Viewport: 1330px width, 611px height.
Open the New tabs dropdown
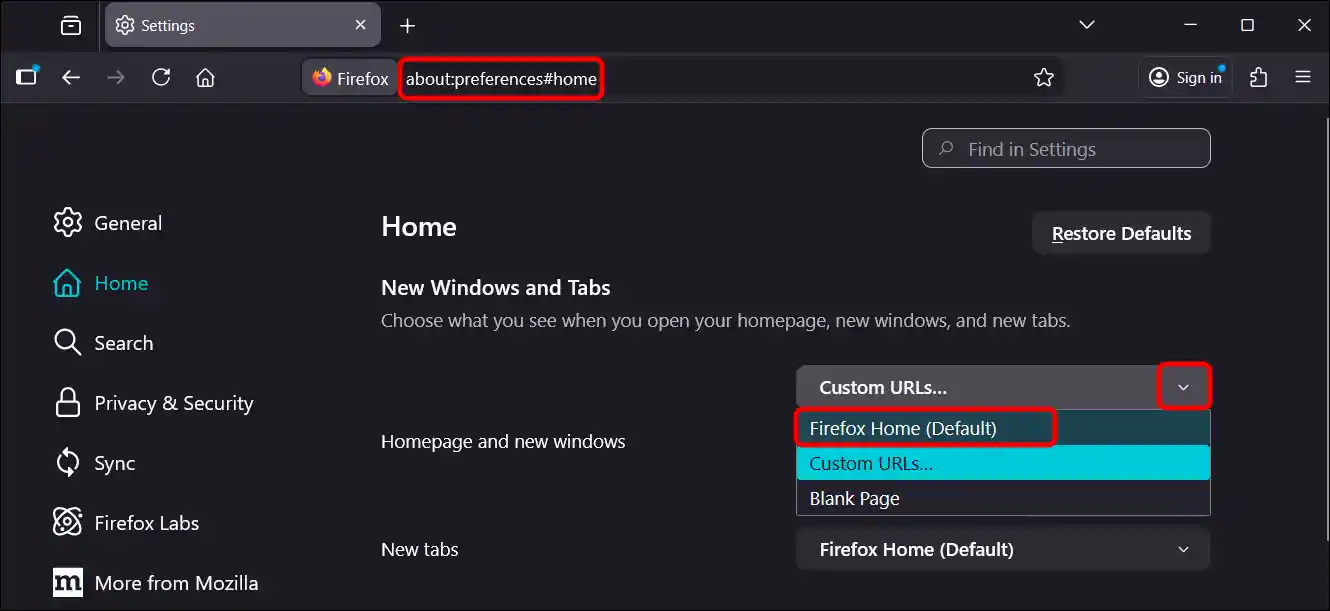(x=1002, y=548)
